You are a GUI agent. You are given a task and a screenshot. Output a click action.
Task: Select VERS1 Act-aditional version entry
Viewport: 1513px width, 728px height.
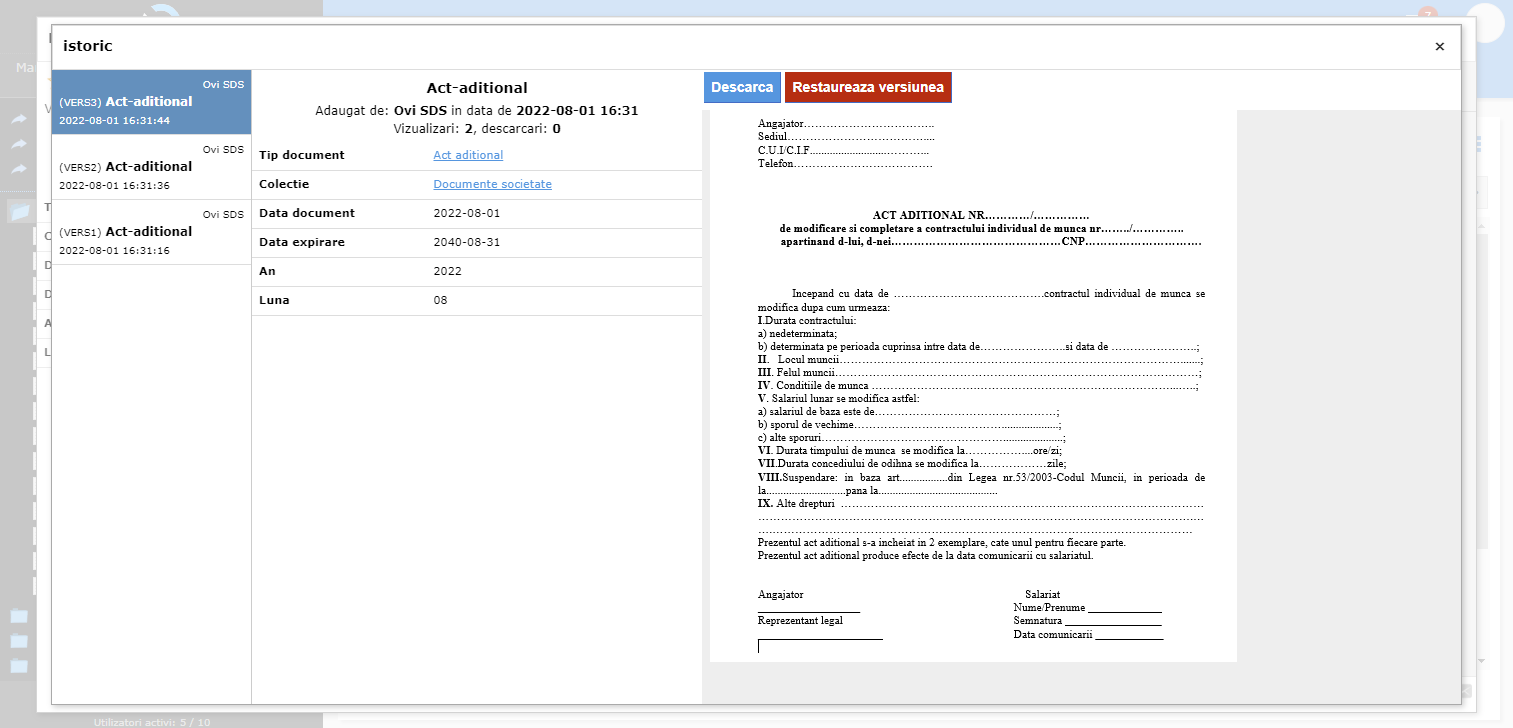click(x=151, y=232)
